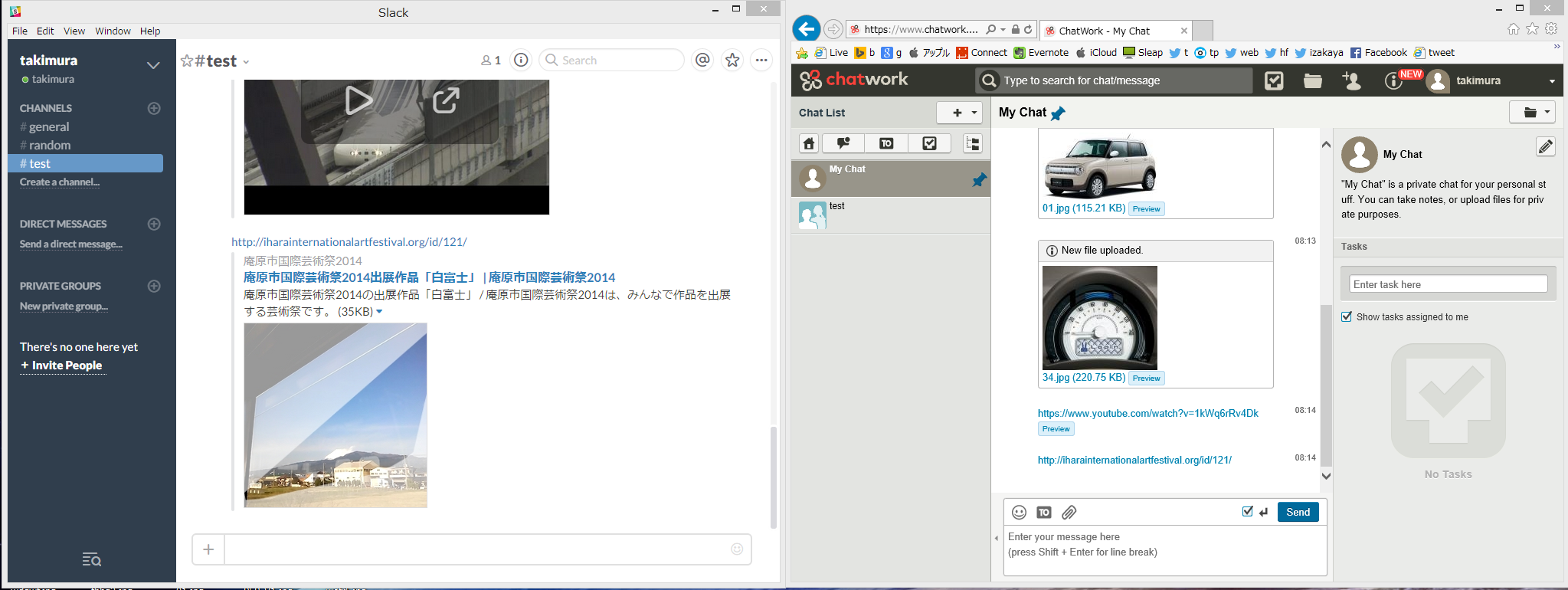1568x590 pixels.
Task: Add a new Slack channel with plus icon
Action: [x=154, y=108]
